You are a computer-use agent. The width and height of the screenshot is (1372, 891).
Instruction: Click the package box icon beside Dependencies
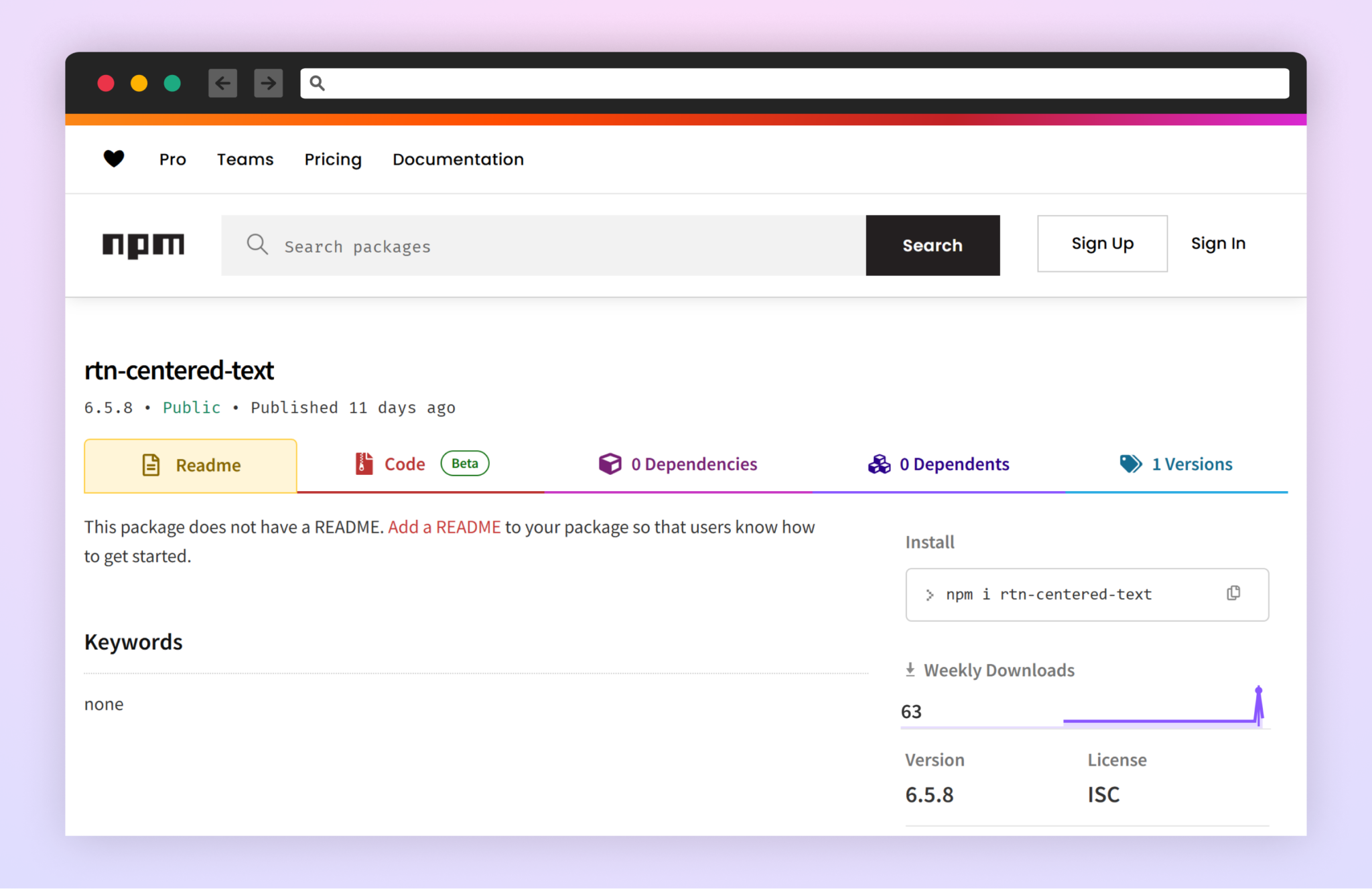pos(610,463)
